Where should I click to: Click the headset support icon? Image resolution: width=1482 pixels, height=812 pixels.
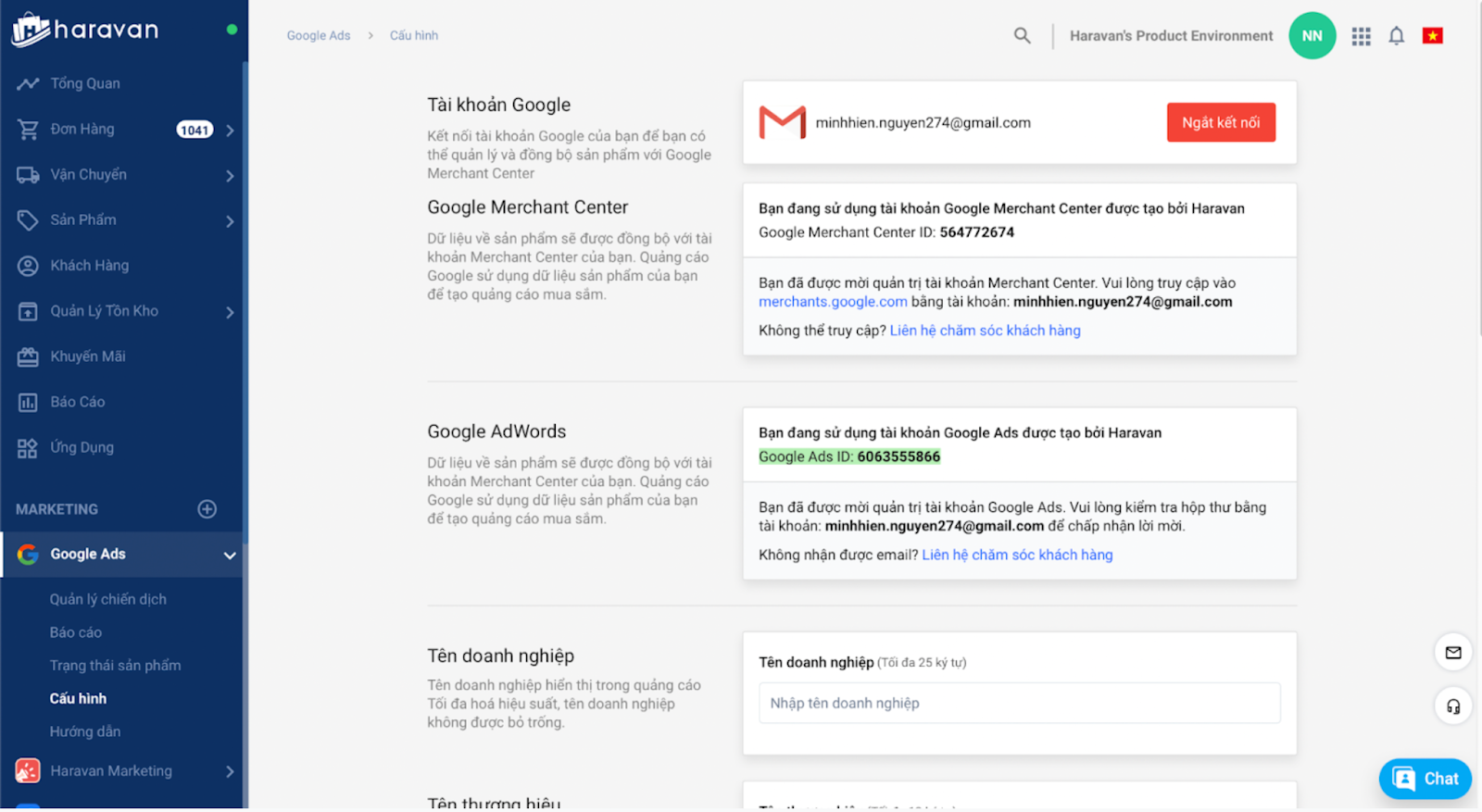click(x=1452, y=707)
